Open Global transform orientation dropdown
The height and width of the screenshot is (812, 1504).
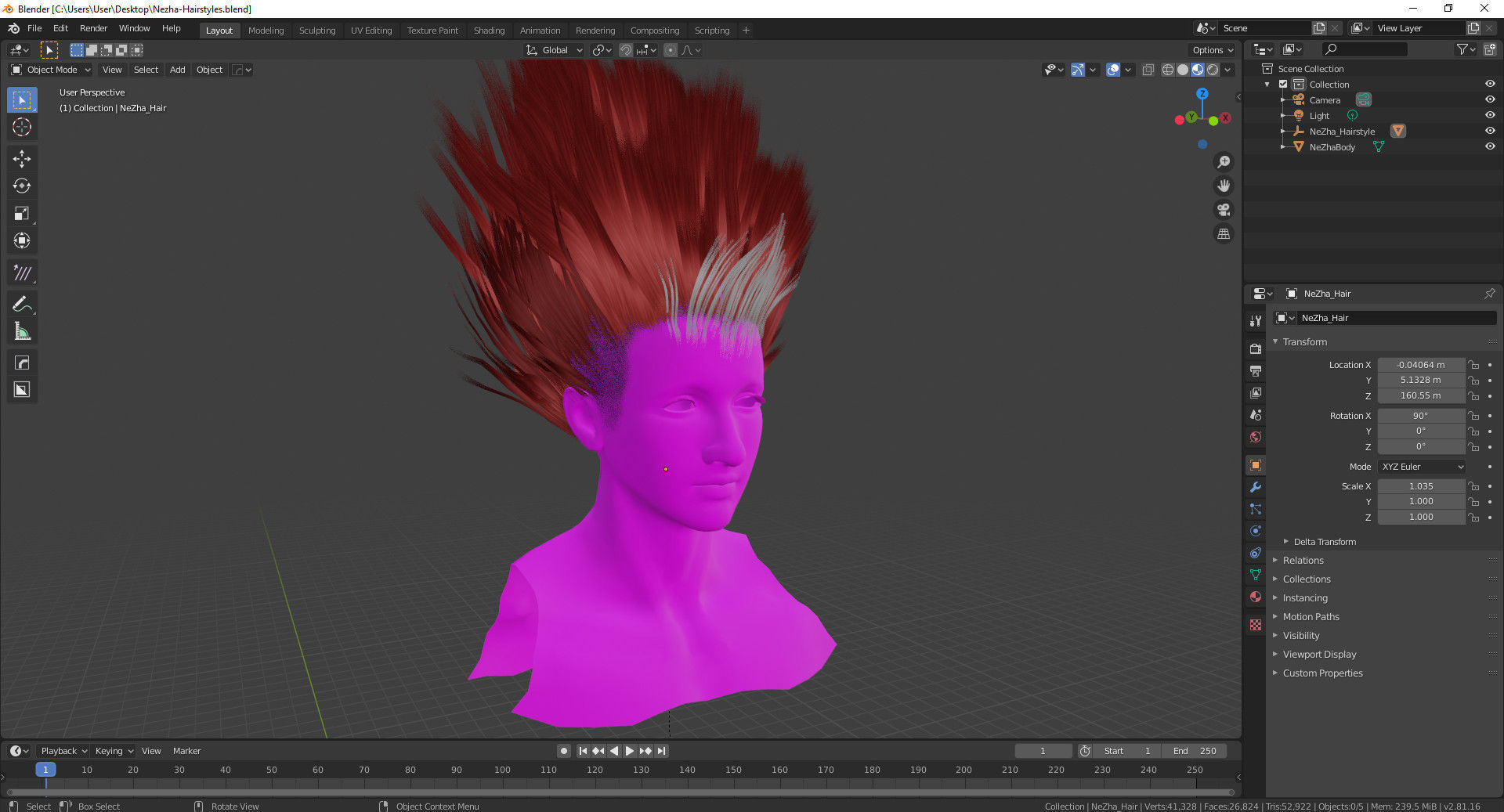point(555,50)
